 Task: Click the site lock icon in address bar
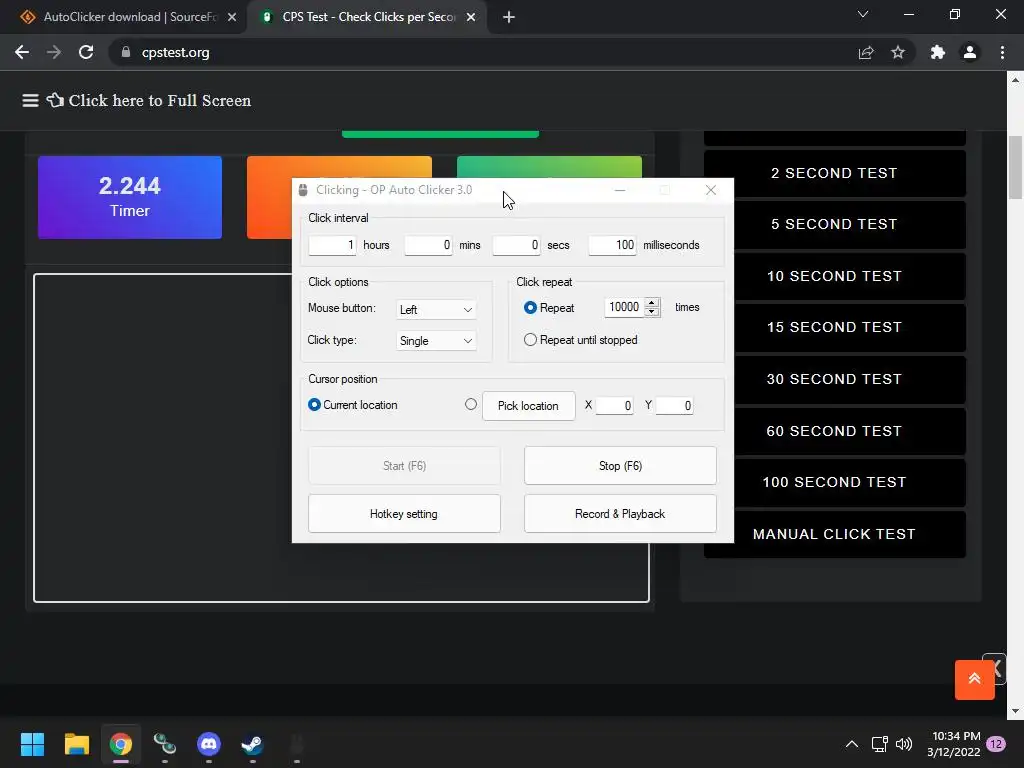[126, 52]
